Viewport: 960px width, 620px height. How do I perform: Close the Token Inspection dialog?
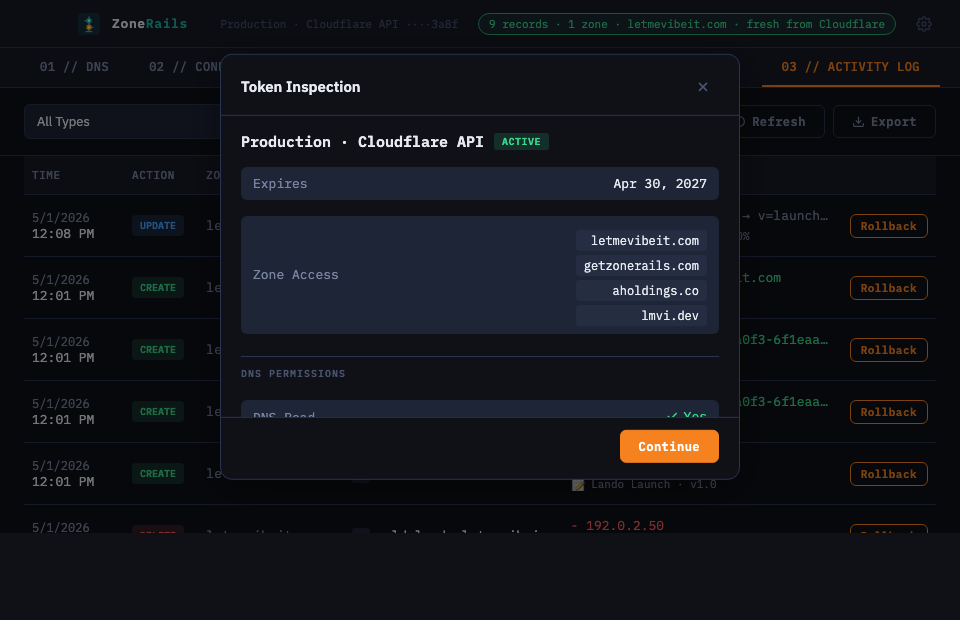[703, 87]
